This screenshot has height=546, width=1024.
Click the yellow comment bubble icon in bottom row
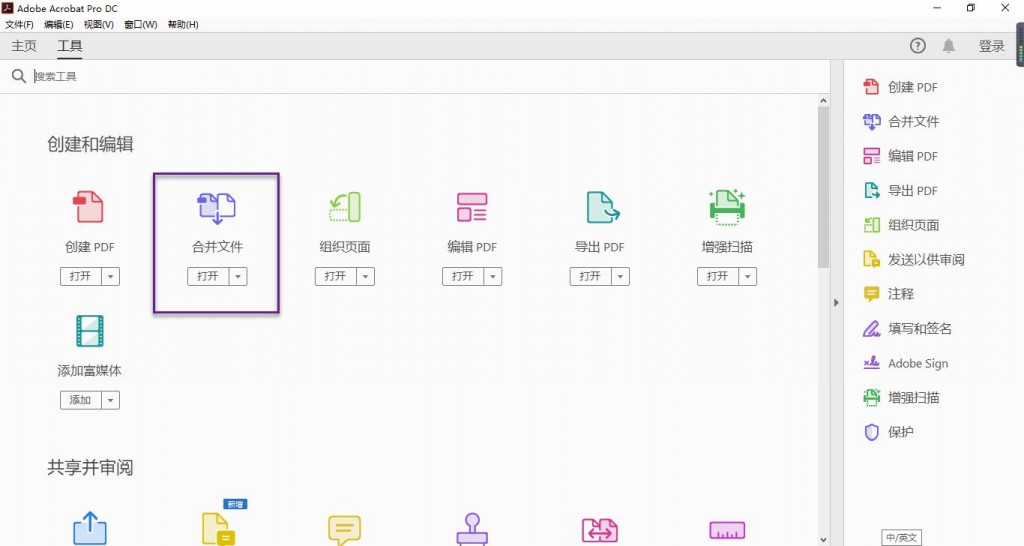[344, 530]
